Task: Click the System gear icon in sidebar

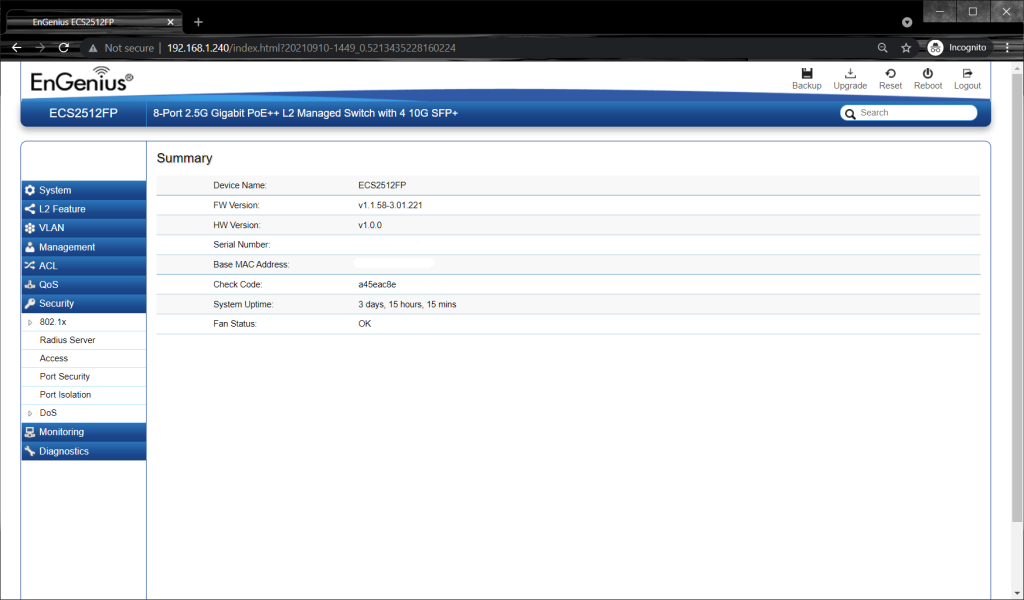Action: coord(30,190)
